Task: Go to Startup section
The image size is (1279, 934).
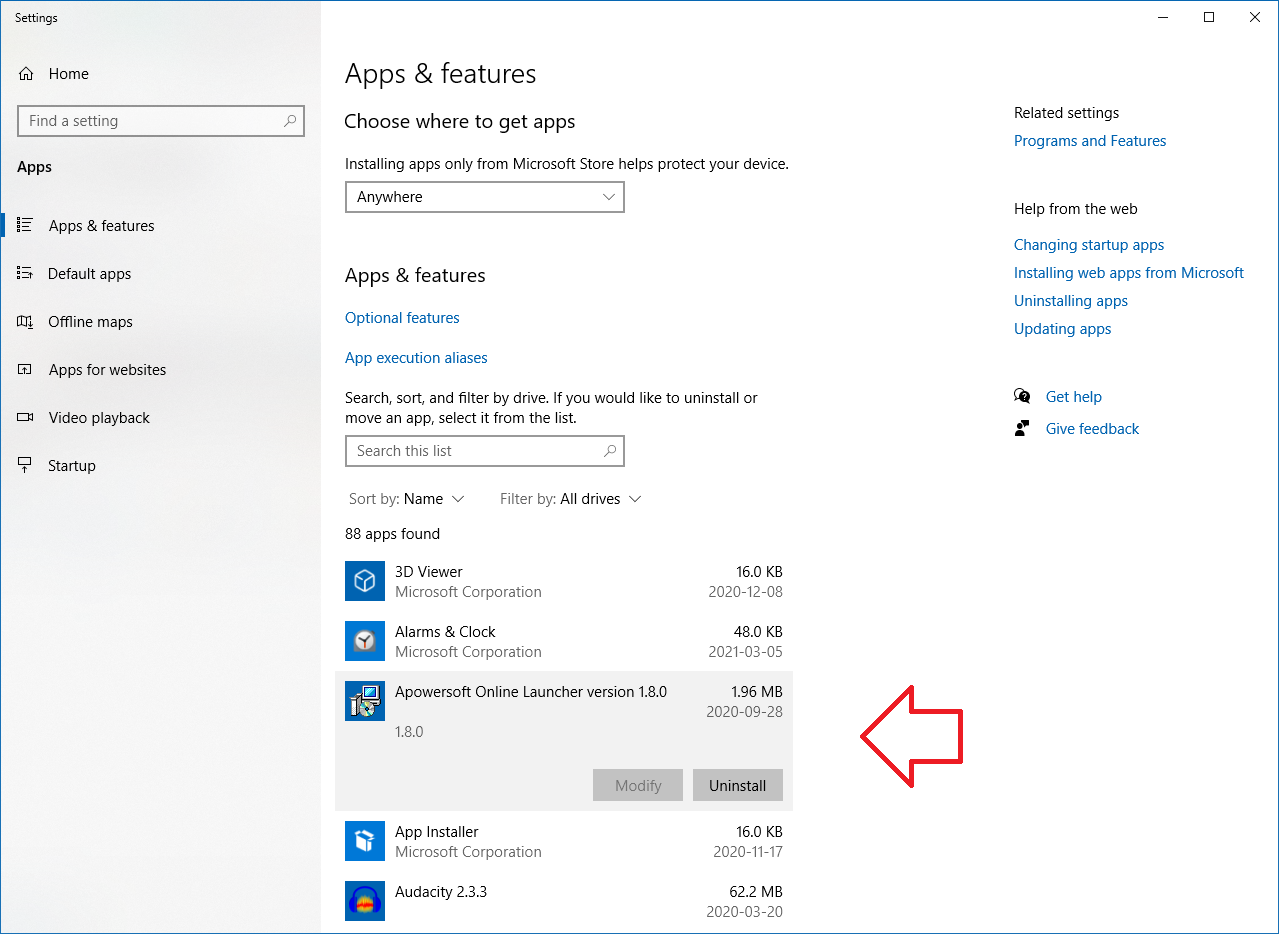Action: (x=160, y=466)
